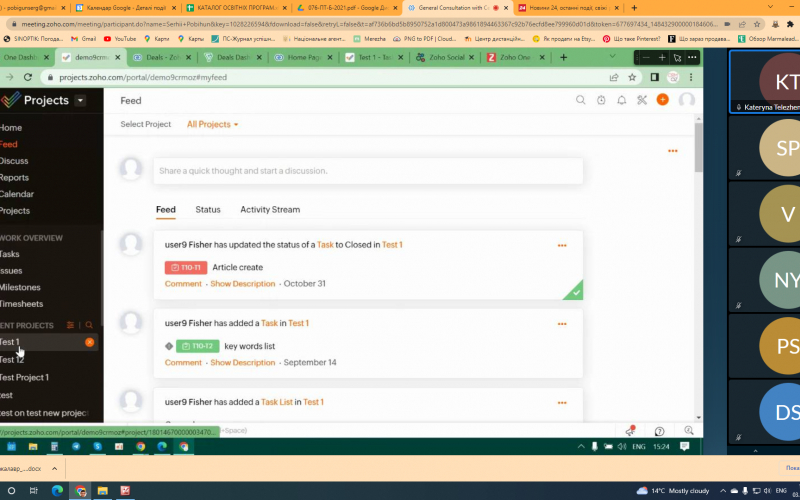Click Show Description under Article create
This screenshot has height=500, width=800.
(x=242, y=284)
